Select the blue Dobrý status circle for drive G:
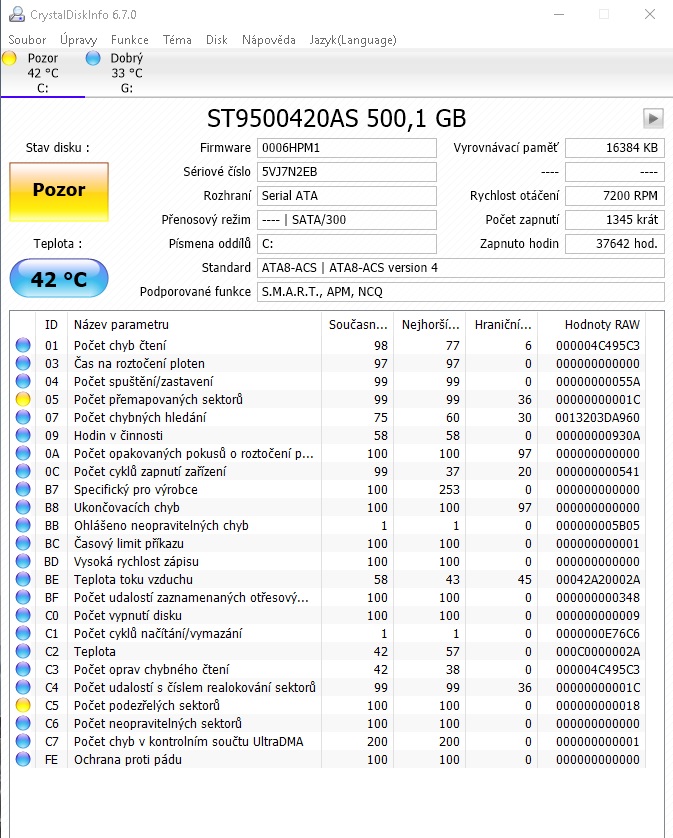This screenshot has width=673, height=838. click(x=93, y=58)
